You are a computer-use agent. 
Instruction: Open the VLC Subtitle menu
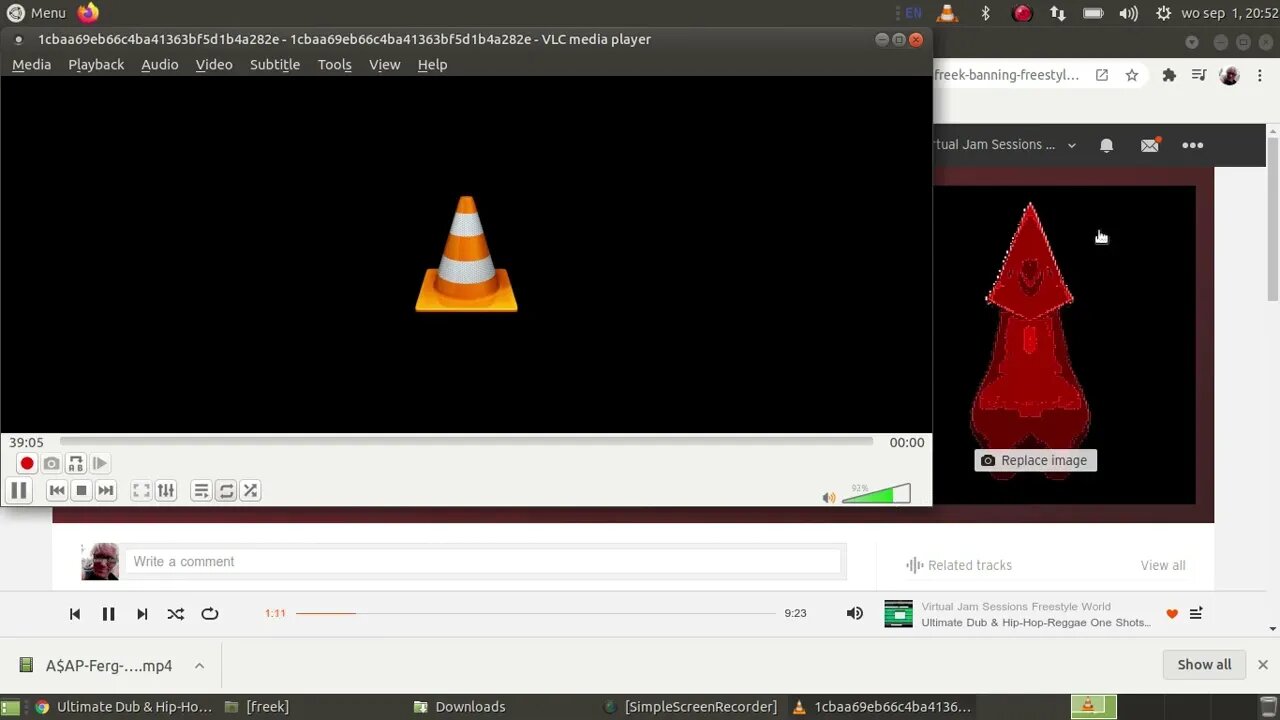275,64
